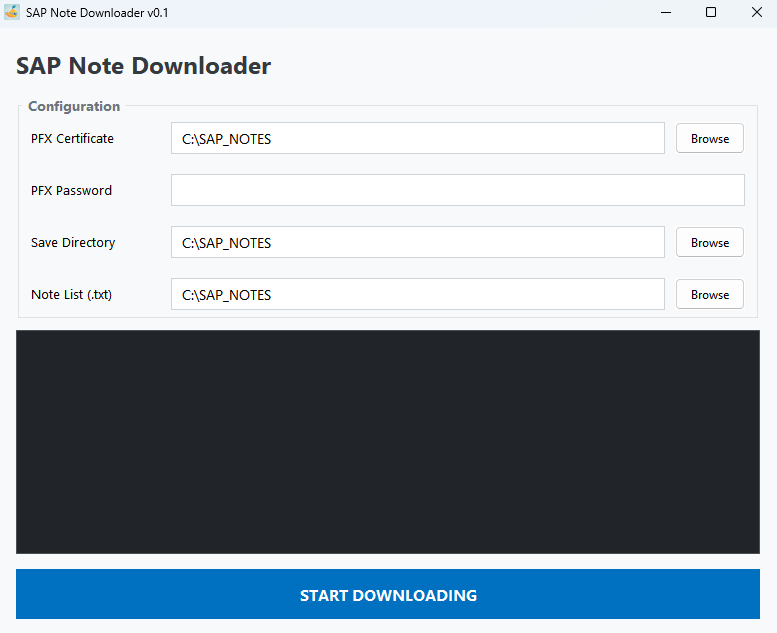Focus the Note List (.txt) path field
The image size is (777, 633).
point(418,294)
